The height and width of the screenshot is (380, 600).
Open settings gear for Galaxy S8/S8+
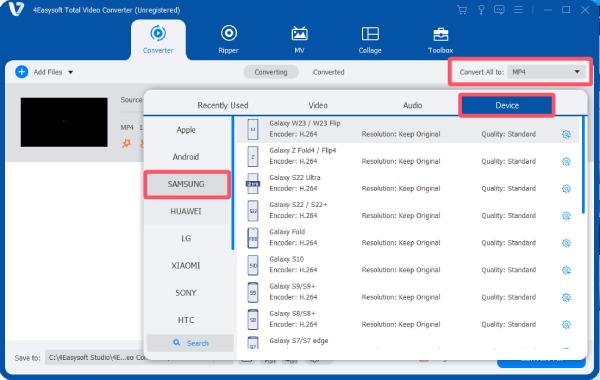point(566,325)
